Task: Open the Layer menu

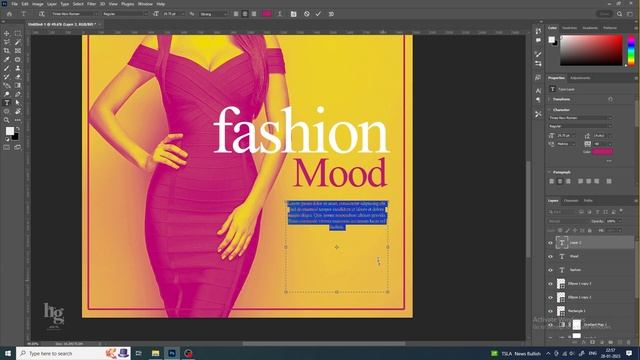Action: coord(52,4)
